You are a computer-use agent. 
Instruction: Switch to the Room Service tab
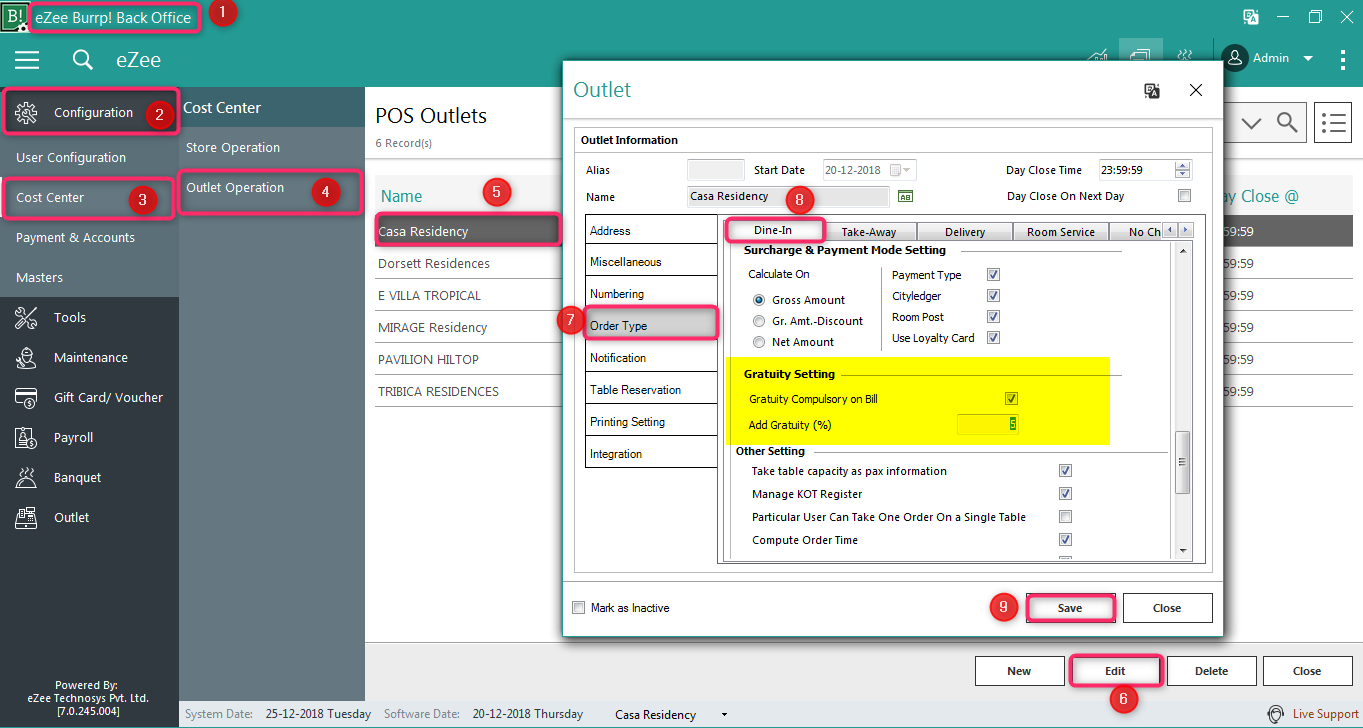1060,231
